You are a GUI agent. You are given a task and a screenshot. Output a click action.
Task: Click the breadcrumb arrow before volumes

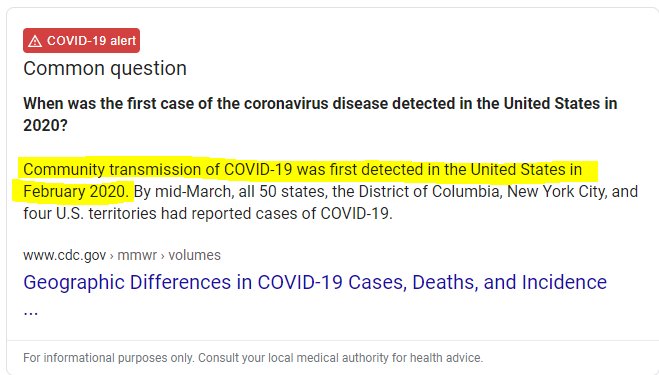tap(163, 256)
